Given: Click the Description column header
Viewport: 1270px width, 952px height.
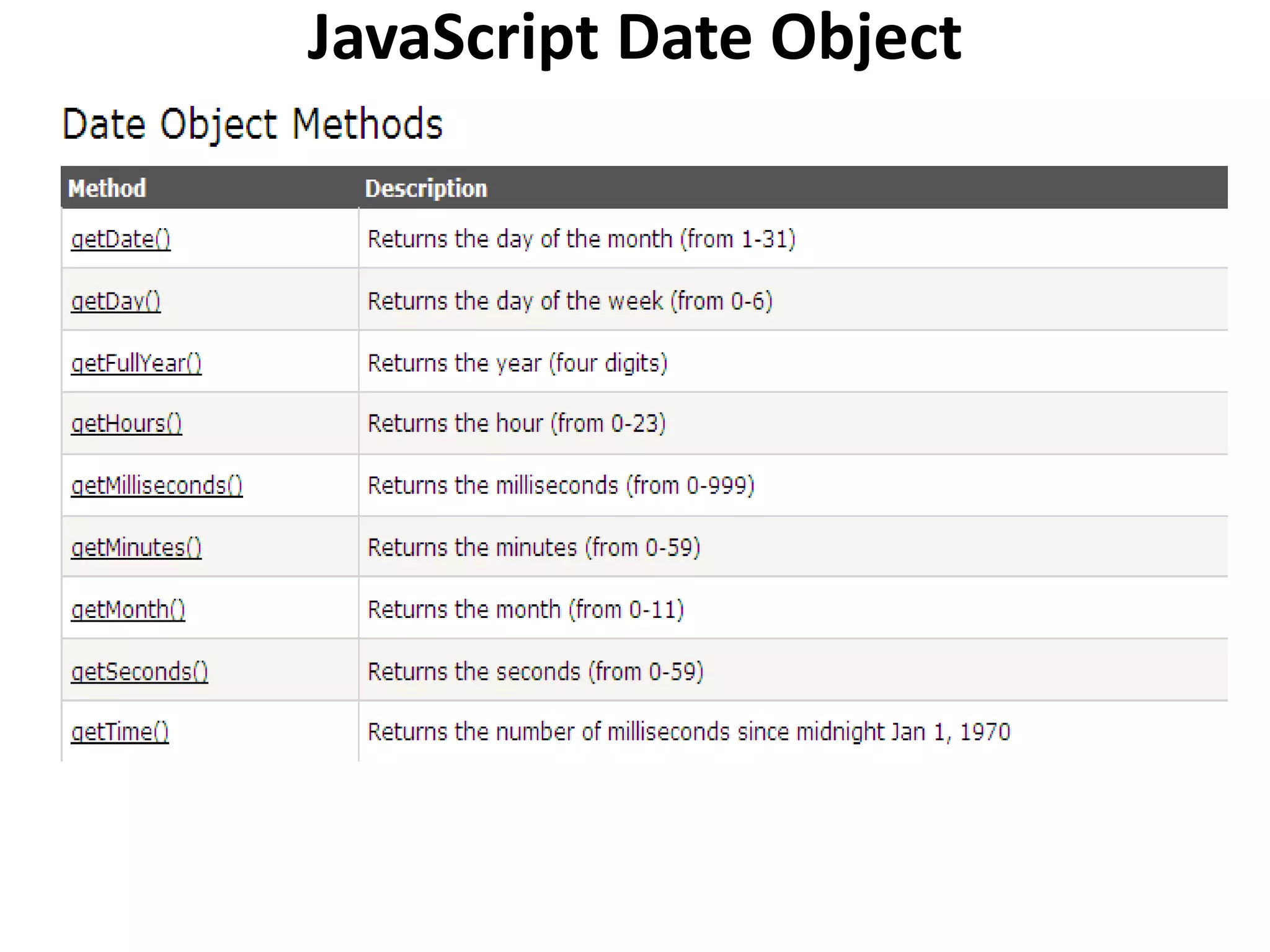Looking at the screenshot, I should pyautogui.click(x=426, y=188).
